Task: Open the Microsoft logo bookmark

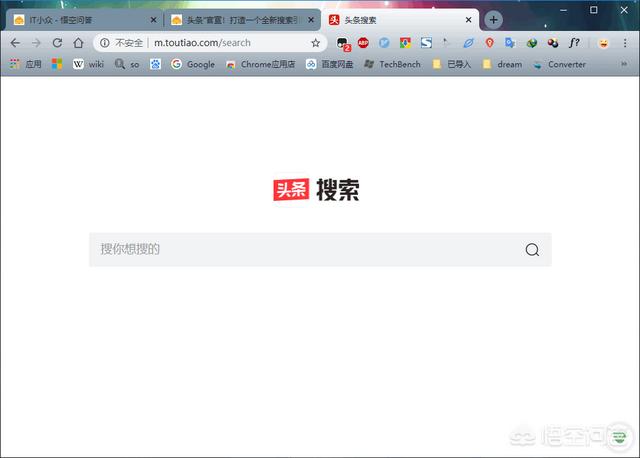Action: click(x=57, y=64)
